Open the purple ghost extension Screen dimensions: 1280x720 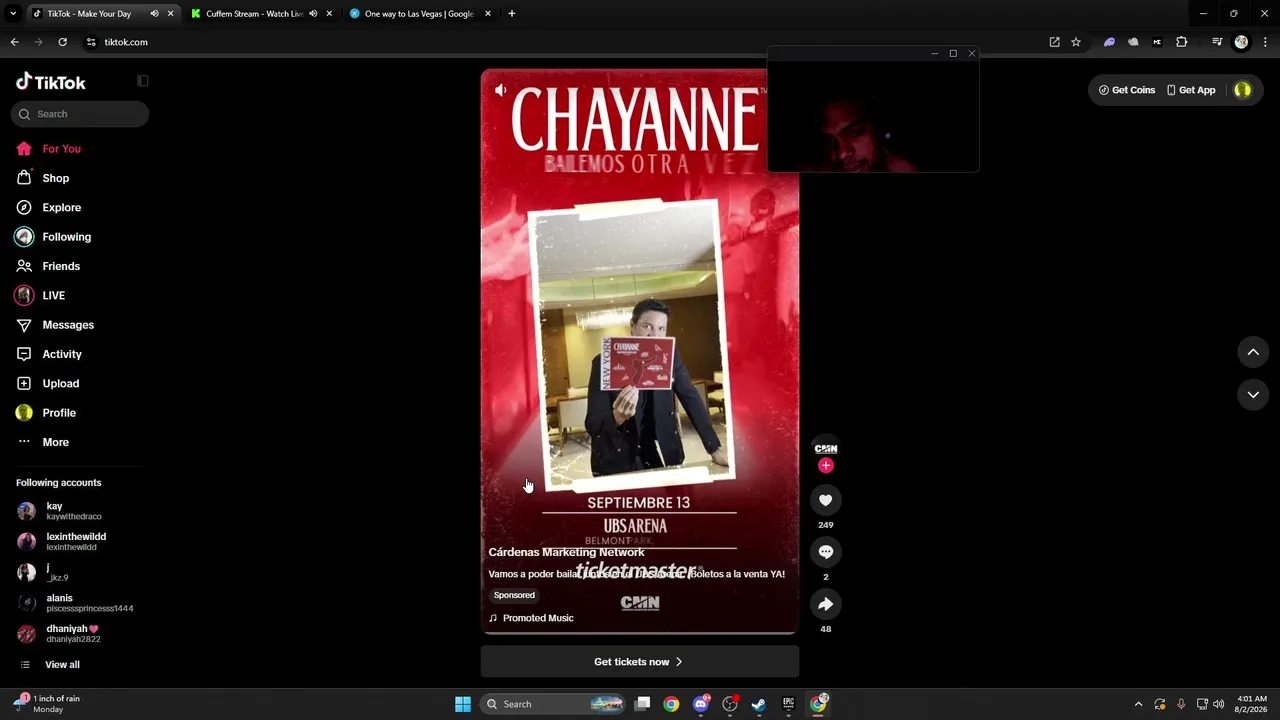(x=1109, y=42)
